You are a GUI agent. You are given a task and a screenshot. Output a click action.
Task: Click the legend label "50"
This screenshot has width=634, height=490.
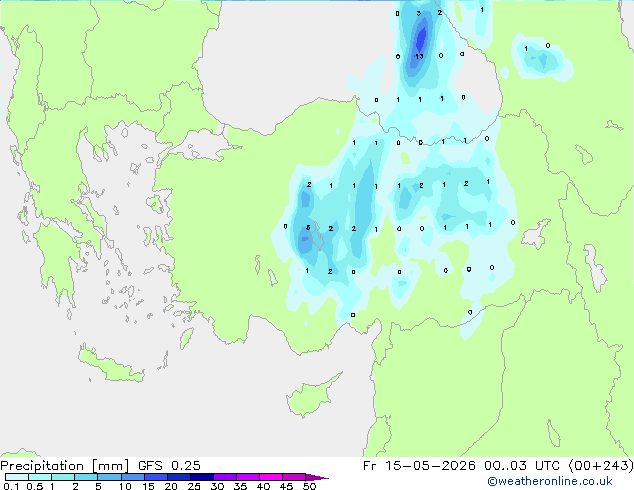coord(309,486)
